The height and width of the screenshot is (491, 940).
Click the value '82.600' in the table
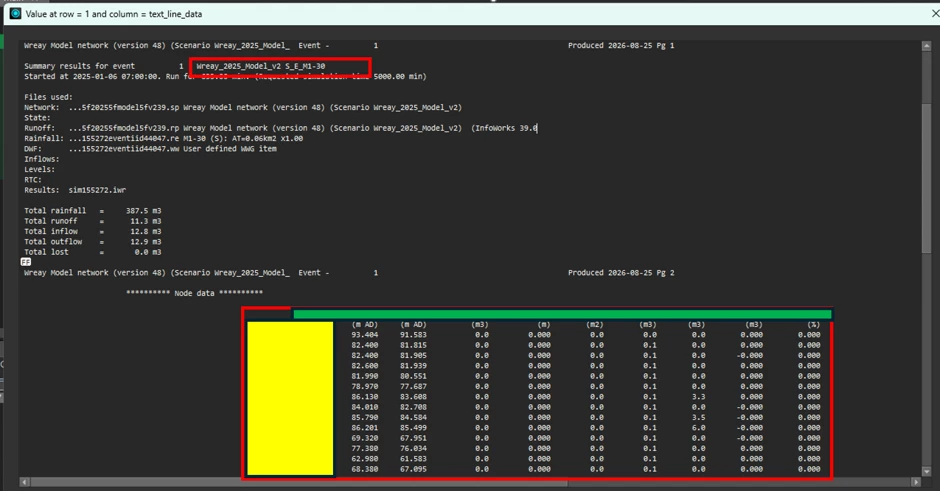click(x=364, y=365)
